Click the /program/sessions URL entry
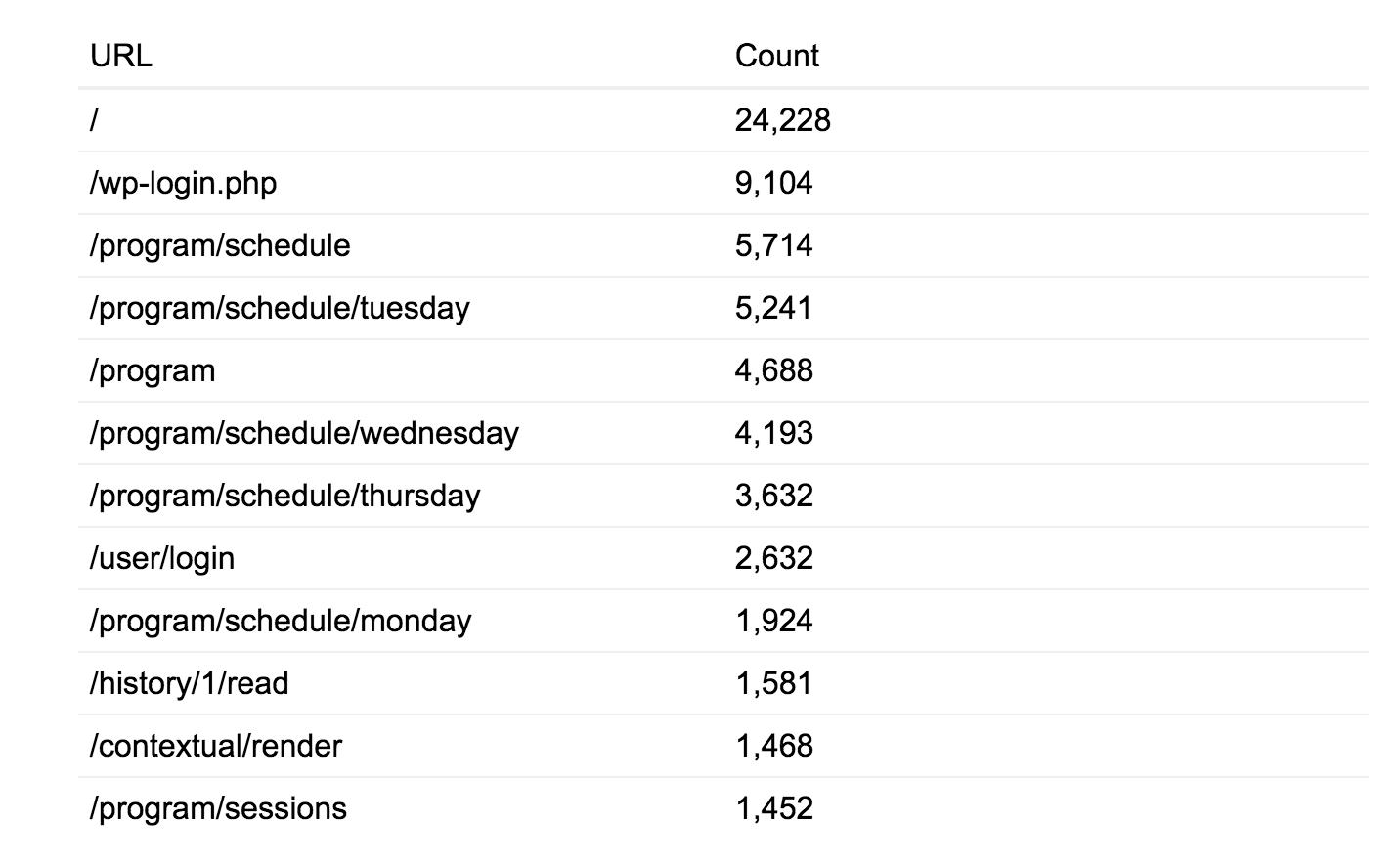Viewport: 1400px width, 866px height. [218, 808]
